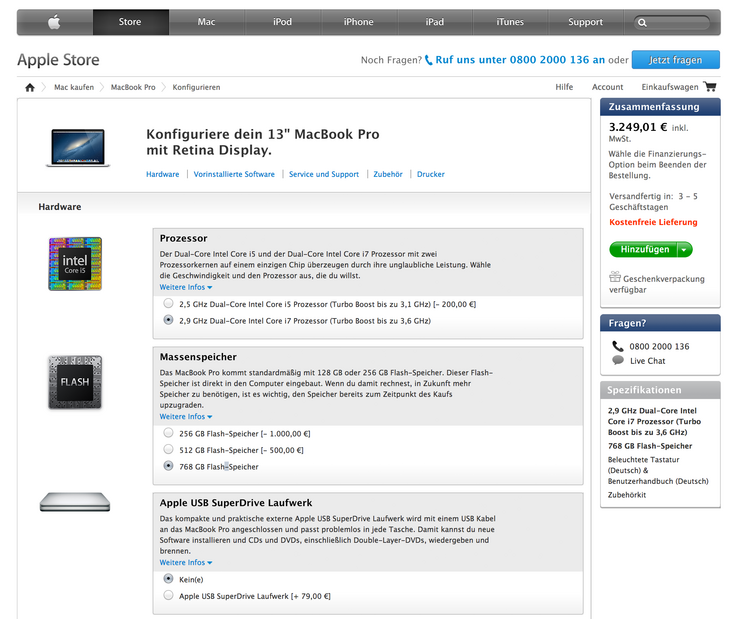
Task: Click the phone icon in Fragen panel
Action: pos(618,346)
